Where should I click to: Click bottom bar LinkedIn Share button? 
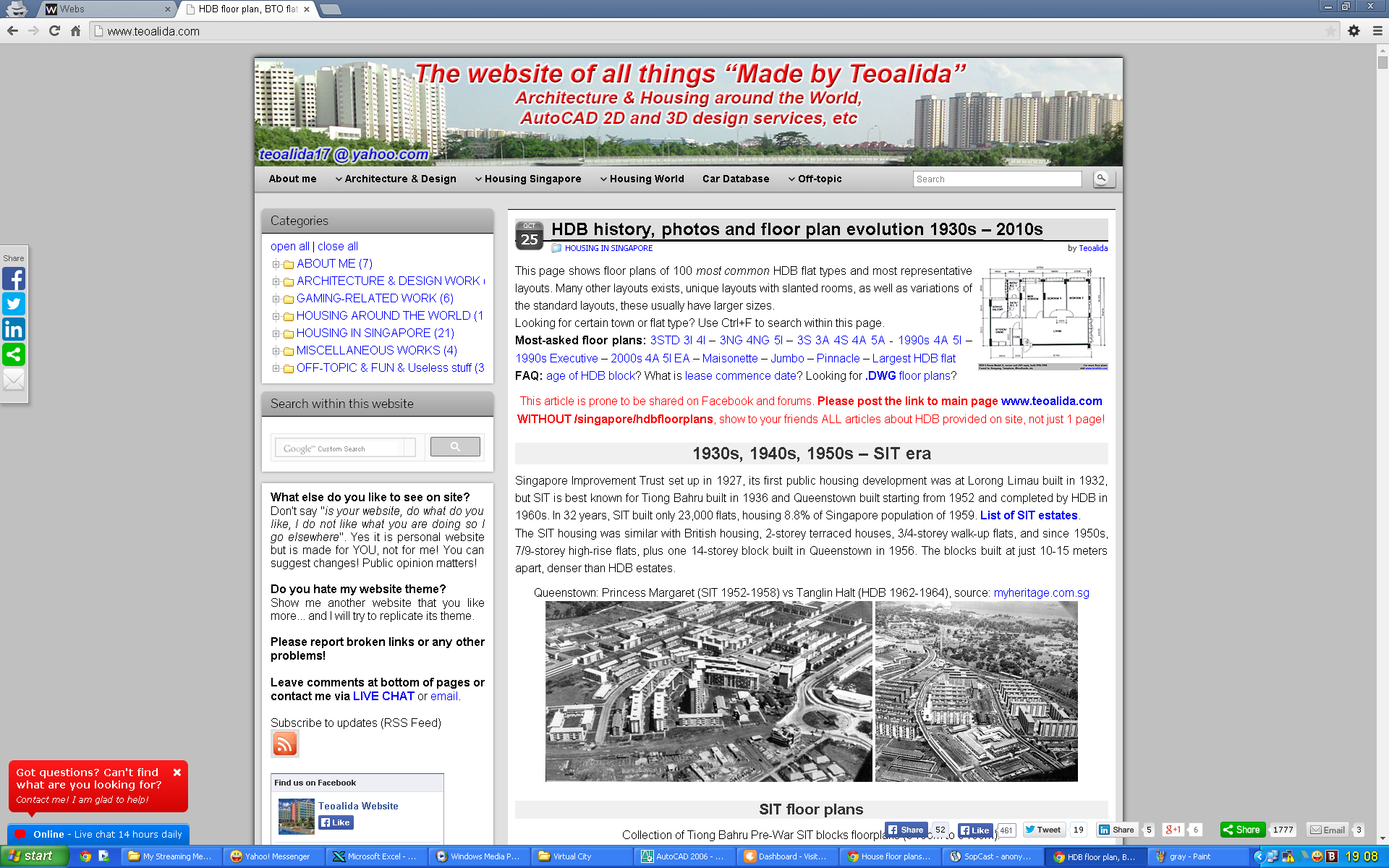tap(1117, 830)
